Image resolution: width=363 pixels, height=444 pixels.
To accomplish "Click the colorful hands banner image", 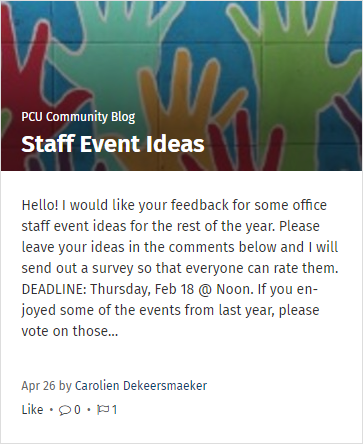I will click(181, 86).
